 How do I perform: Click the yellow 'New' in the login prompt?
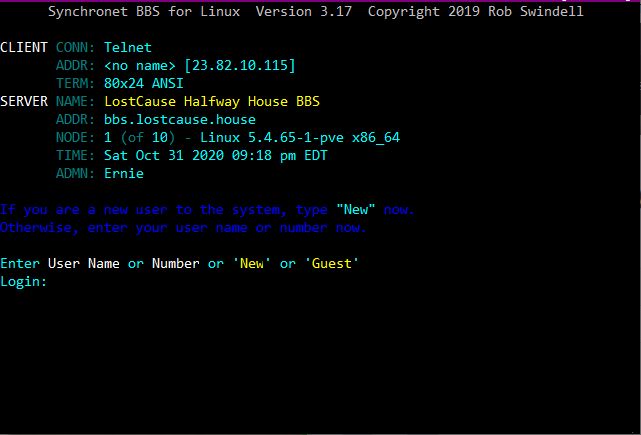tap(252, 263)
